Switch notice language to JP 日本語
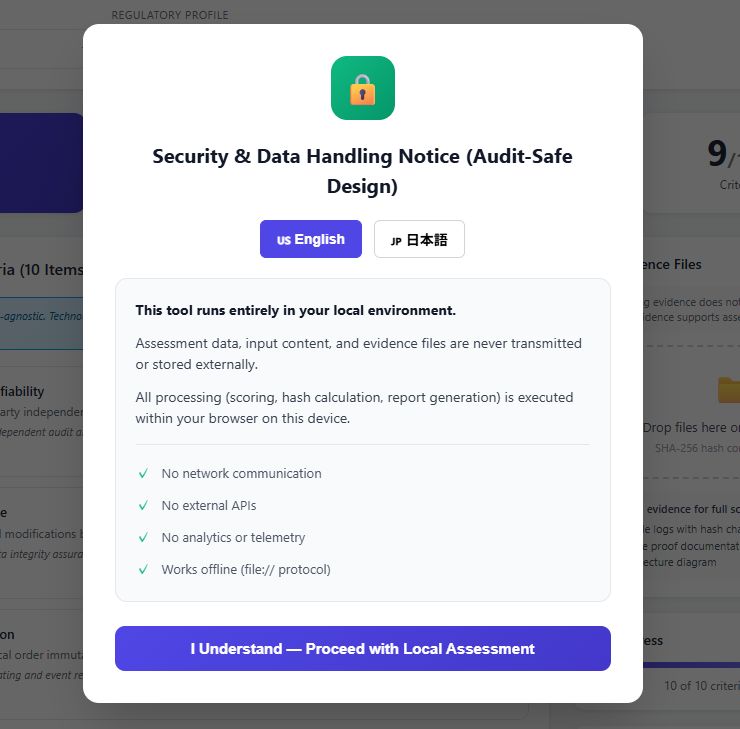Screen dimensions: 740x729 click(x=419, y=239)
